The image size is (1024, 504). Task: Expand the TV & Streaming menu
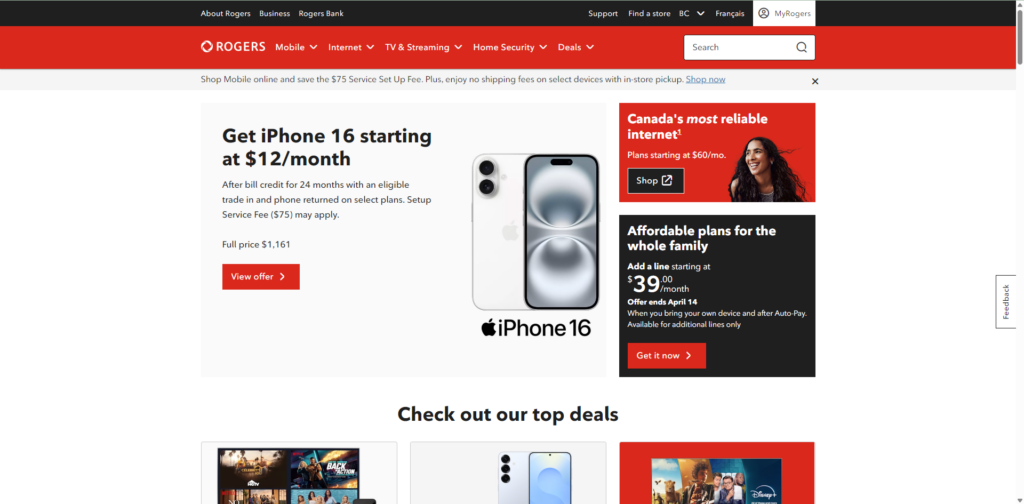click(x=423, y=47)
